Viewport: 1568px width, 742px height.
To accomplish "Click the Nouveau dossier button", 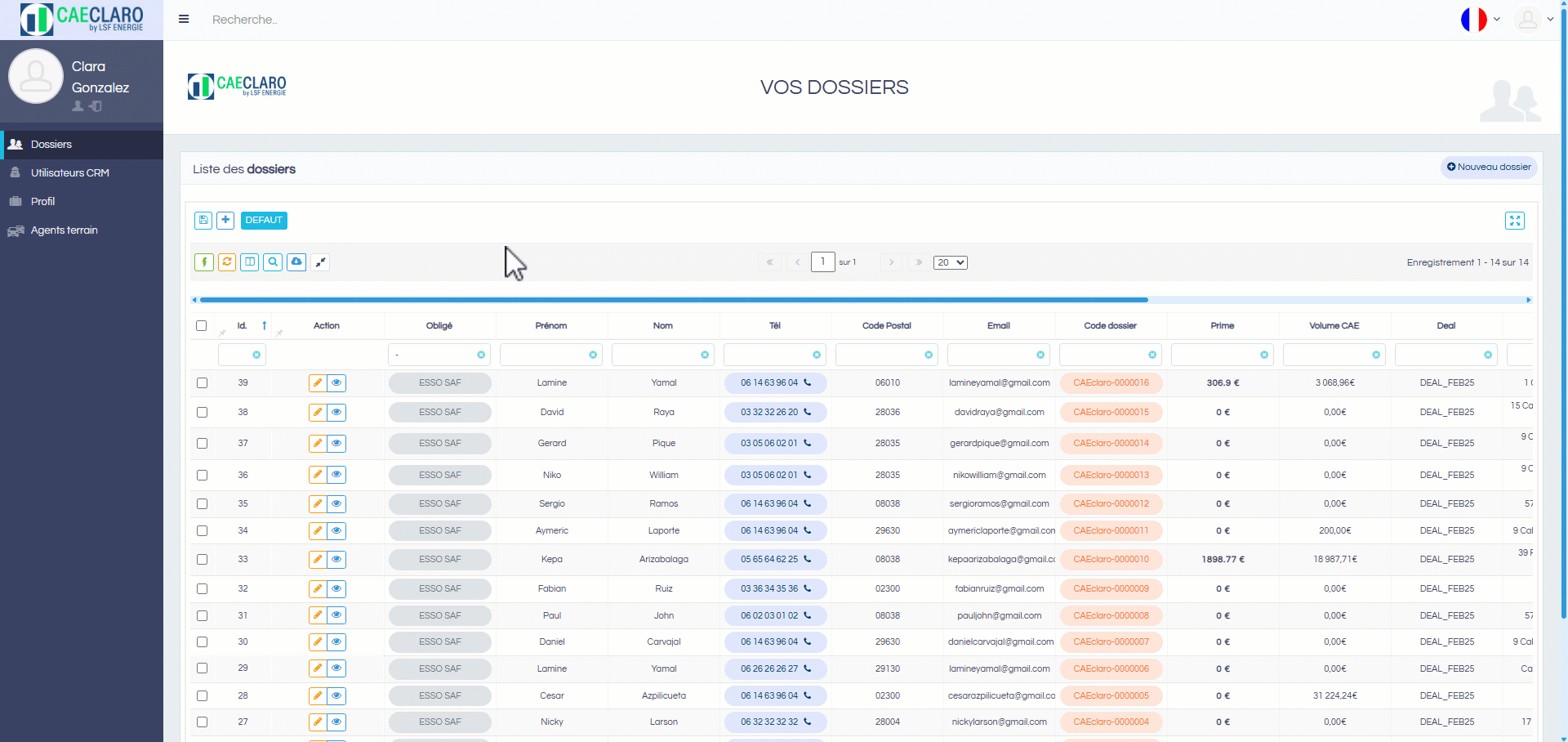I will (1488, 167).
